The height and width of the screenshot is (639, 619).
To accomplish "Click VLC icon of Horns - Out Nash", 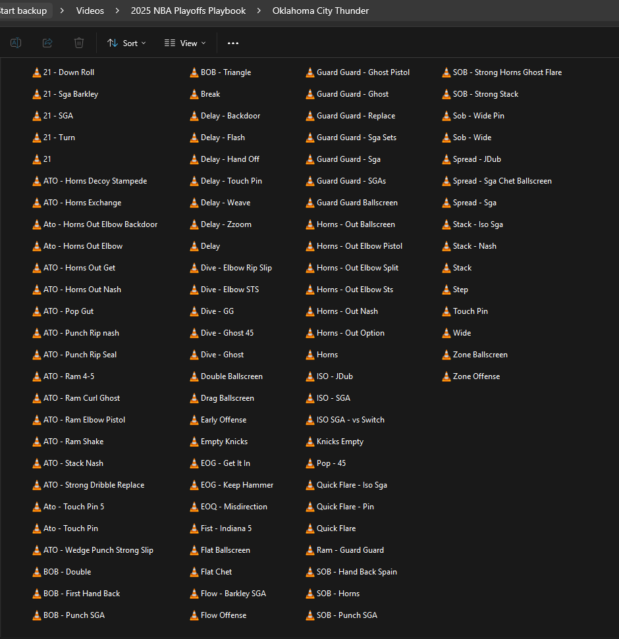I will click(x=310, y=311).
